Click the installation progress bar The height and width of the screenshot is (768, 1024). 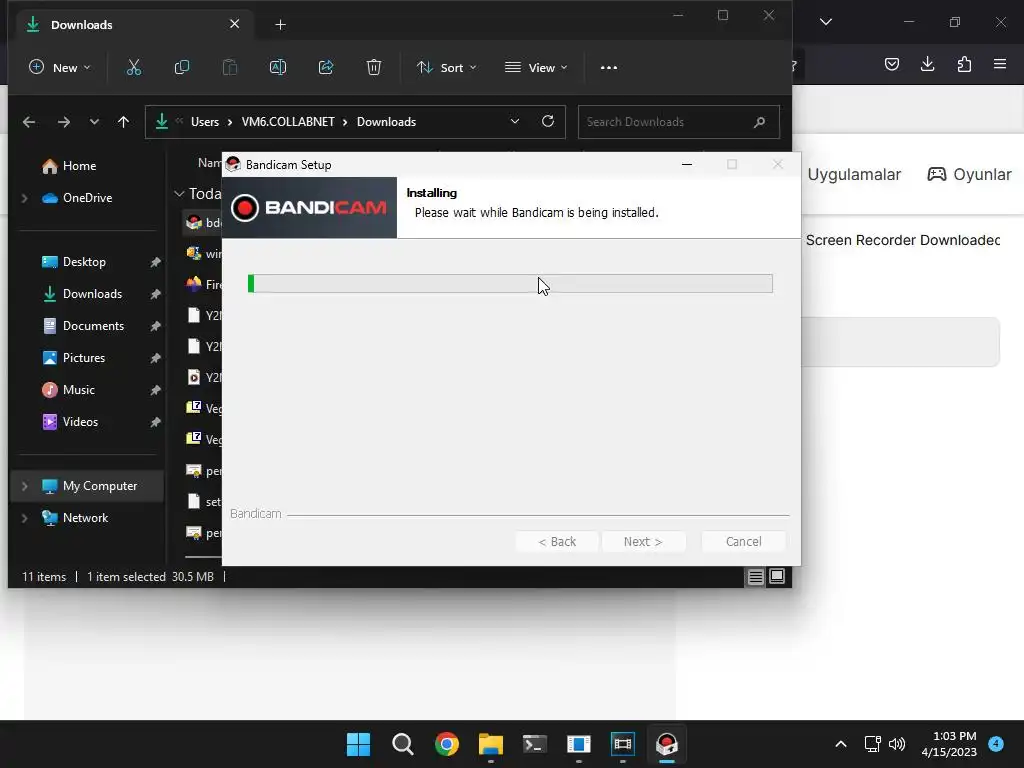(510, 283)
